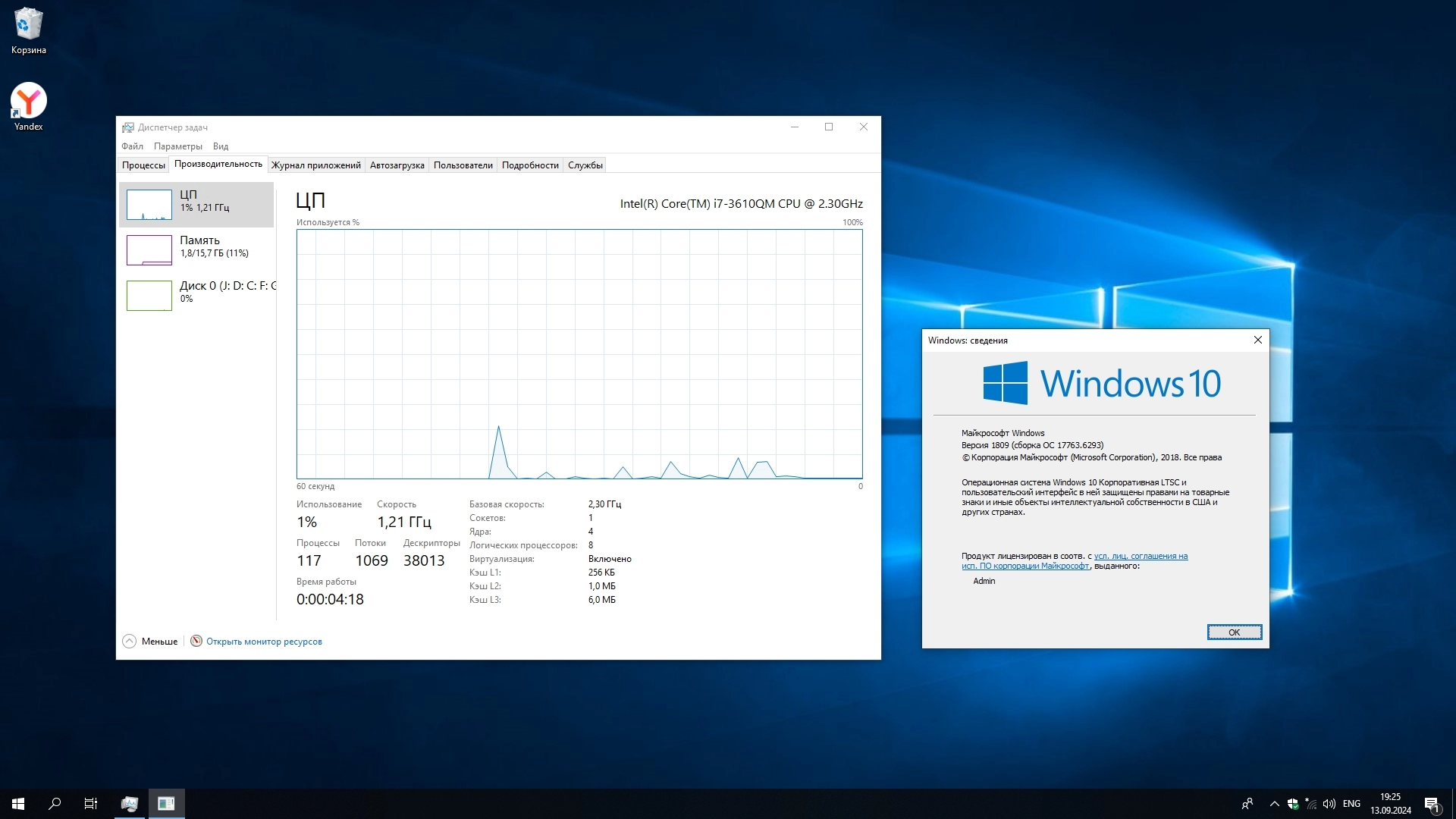Open the volume speaker tray icon
This screenshot has height=819, width=1456.
pyautogui.click(x=1329, y=804)
